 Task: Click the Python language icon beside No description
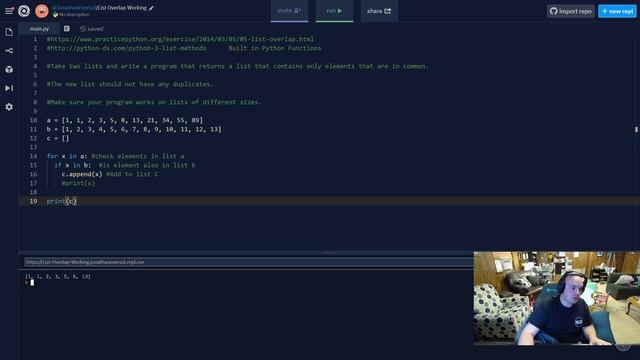tap(56, 15)
